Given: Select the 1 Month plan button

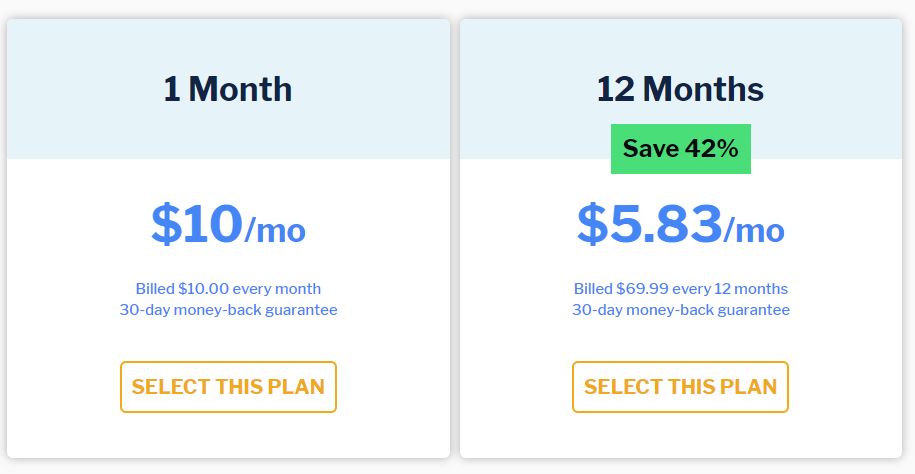Looking at the screenshot, I should point(228,387).
